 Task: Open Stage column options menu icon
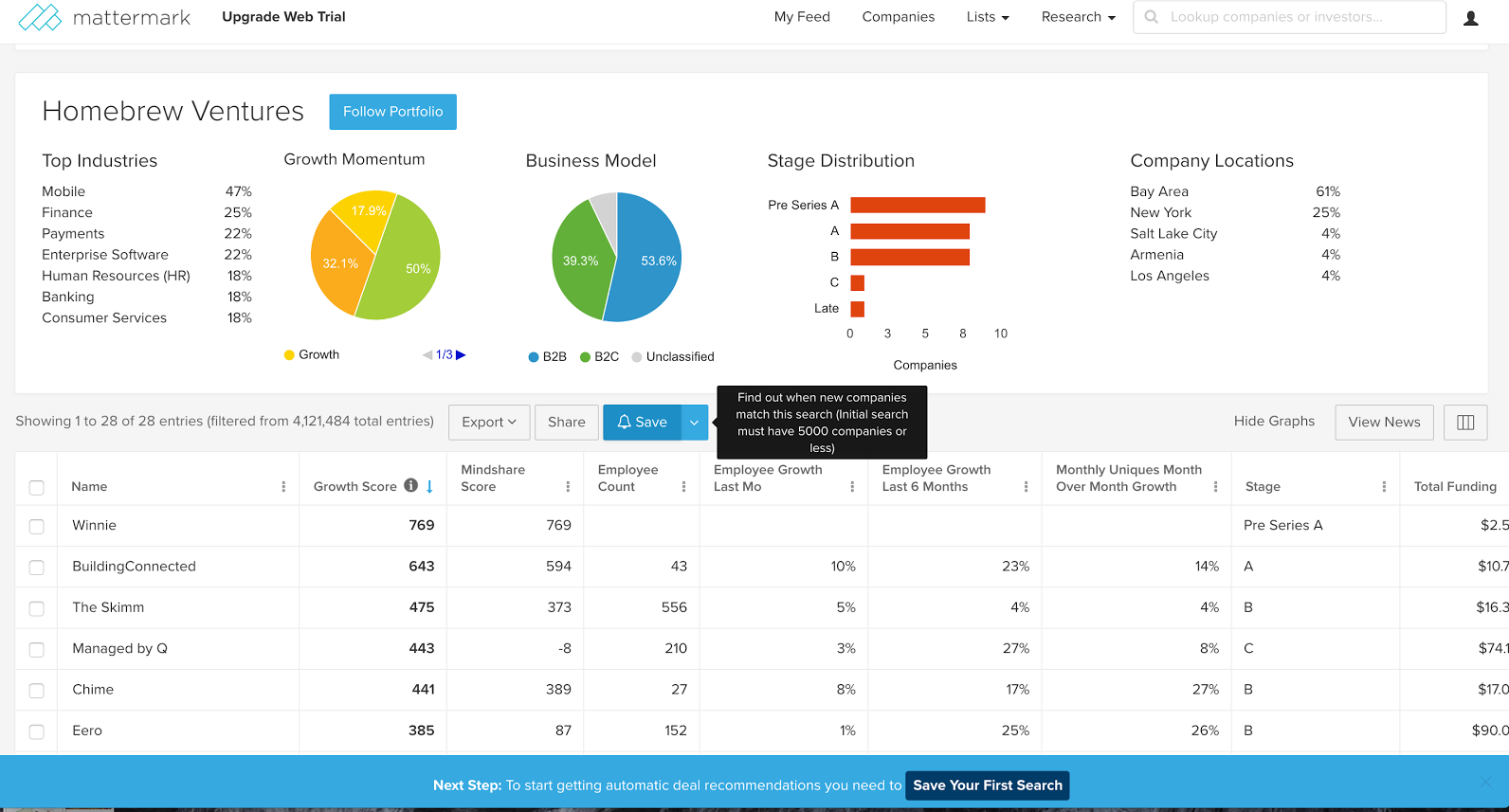[1384, 487]
